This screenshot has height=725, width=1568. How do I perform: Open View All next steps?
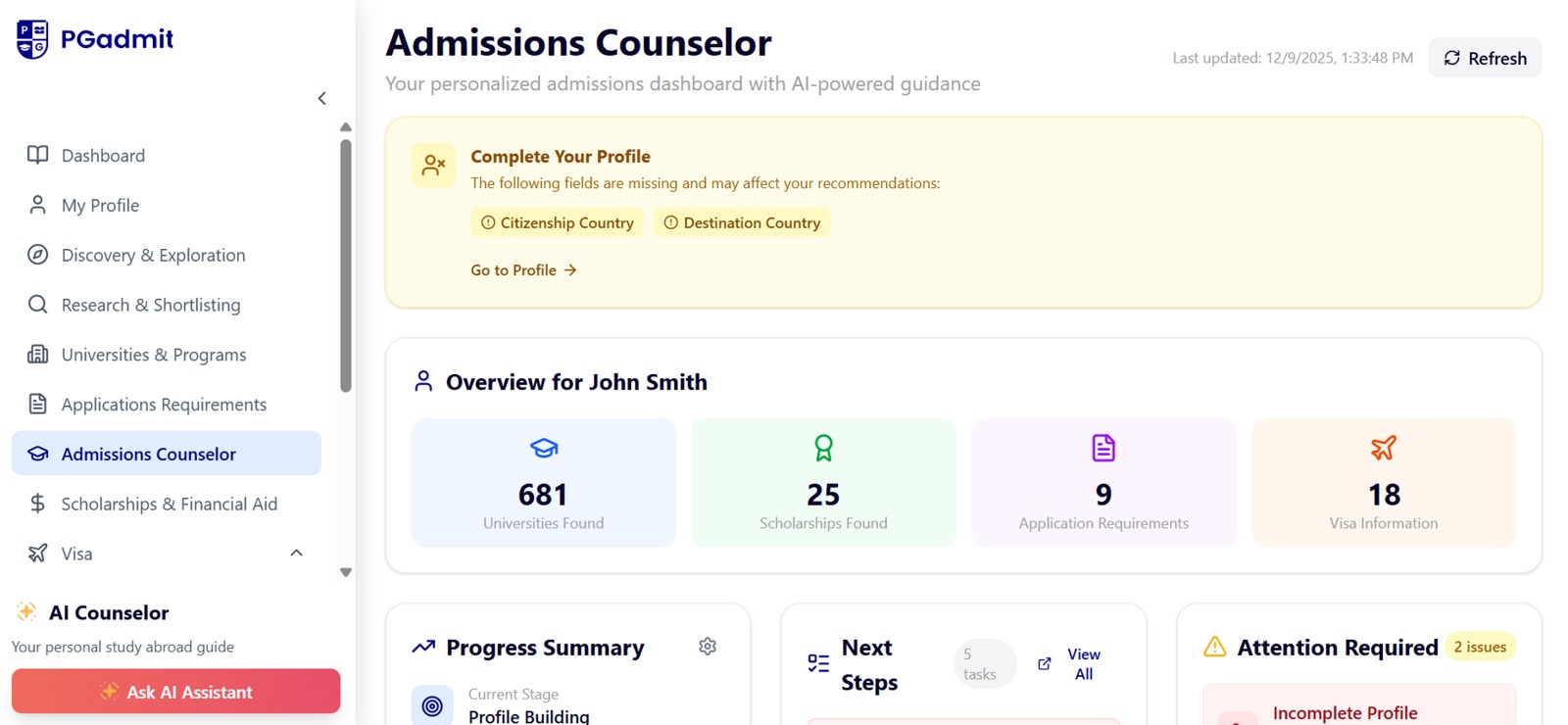1083,663
